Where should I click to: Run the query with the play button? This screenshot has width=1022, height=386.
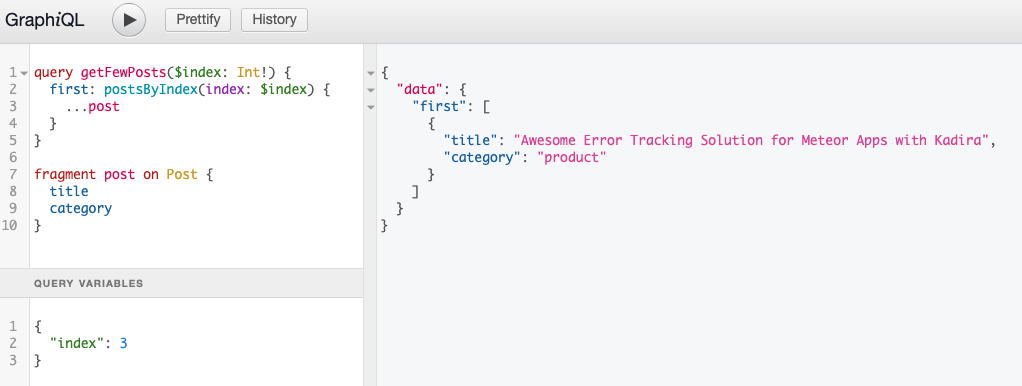pos(129,20)
